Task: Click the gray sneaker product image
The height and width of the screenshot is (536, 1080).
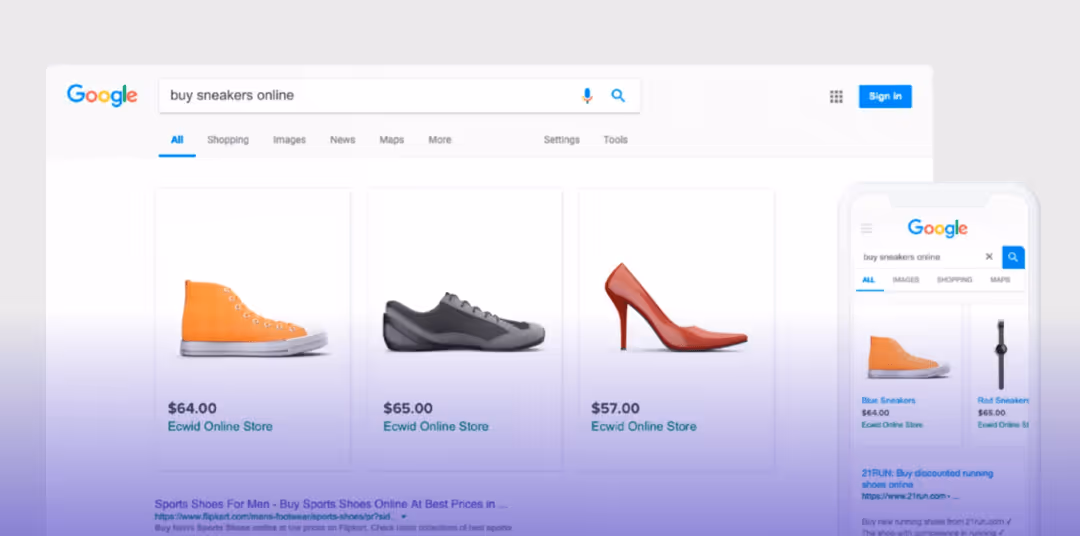Action: (464, 322)
